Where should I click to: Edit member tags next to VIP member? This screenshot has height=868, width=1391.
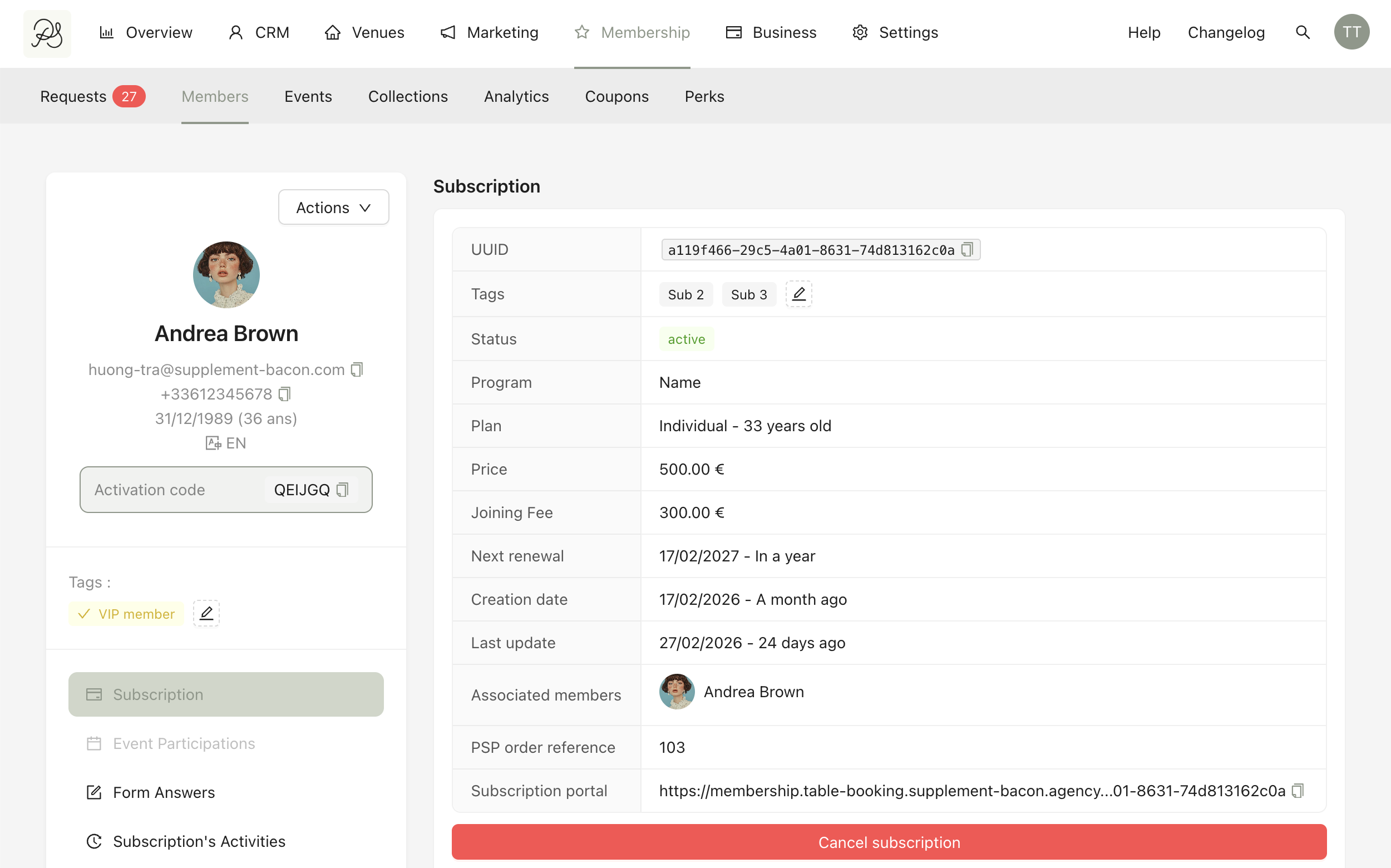[206, 613]
